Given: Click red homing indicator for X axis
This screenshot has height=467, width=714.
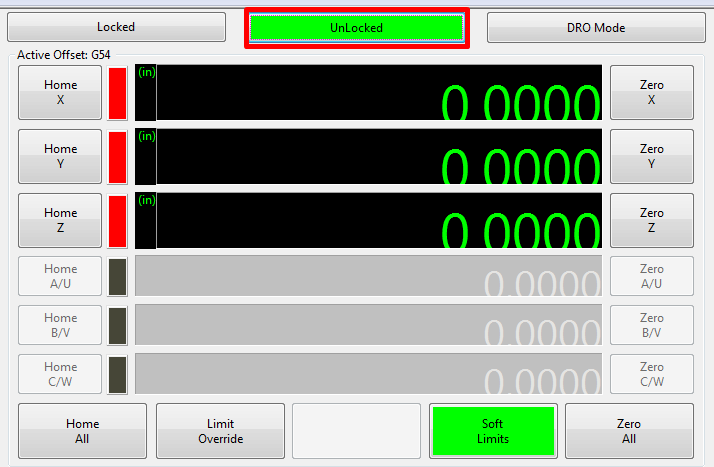Looking at the screenshot, I should tap(118, 93).
